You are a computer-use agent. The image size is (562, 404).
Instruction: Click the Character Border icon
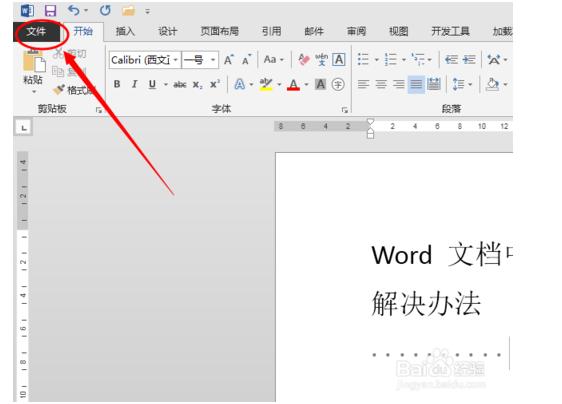(339, 60)
